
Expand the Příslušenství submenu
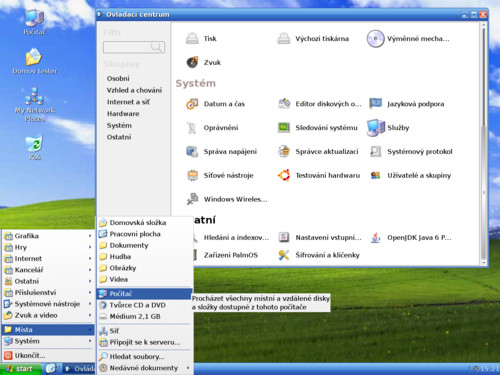[48, 293]
